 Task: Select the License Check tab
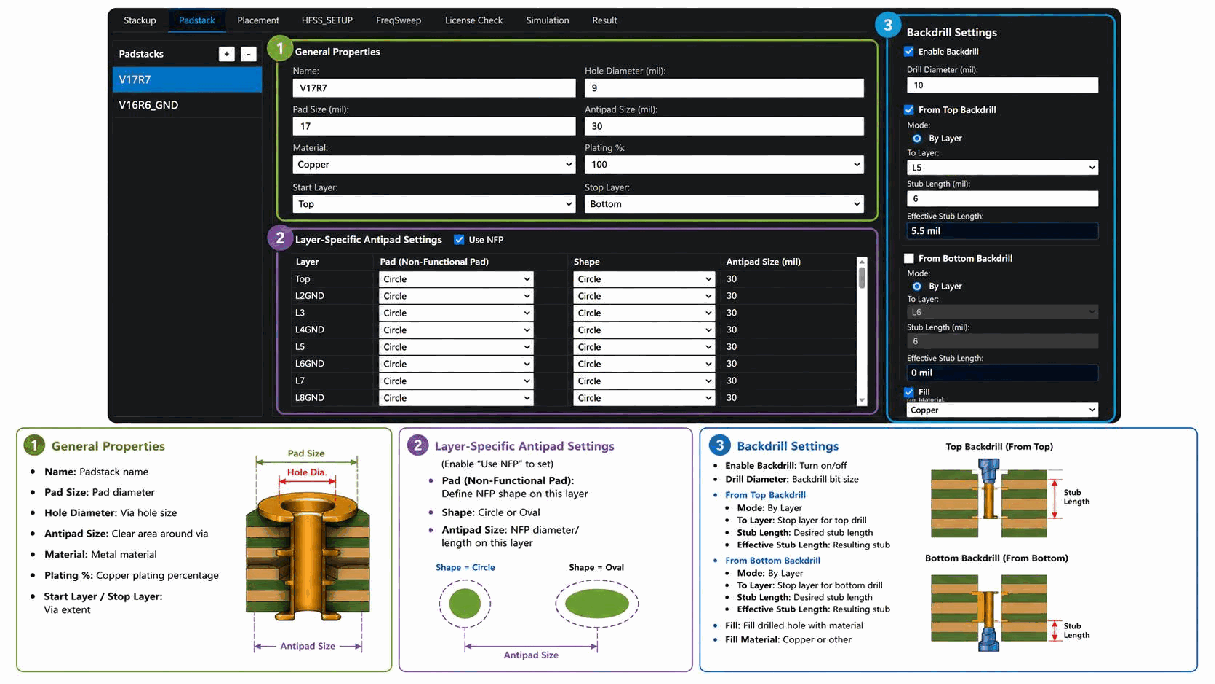(474, 20)
